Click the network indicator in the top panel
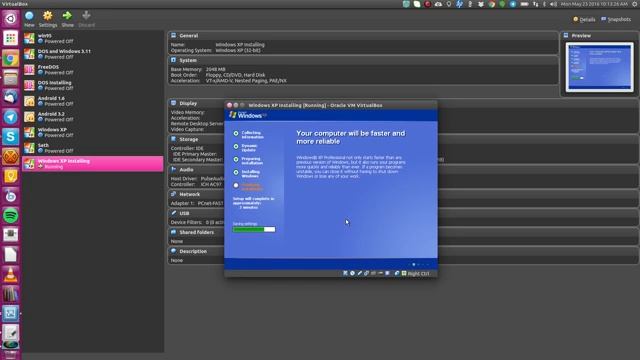The height and width of the screenshot is (360, 640). pyautogui.click(x=535, y=4)
